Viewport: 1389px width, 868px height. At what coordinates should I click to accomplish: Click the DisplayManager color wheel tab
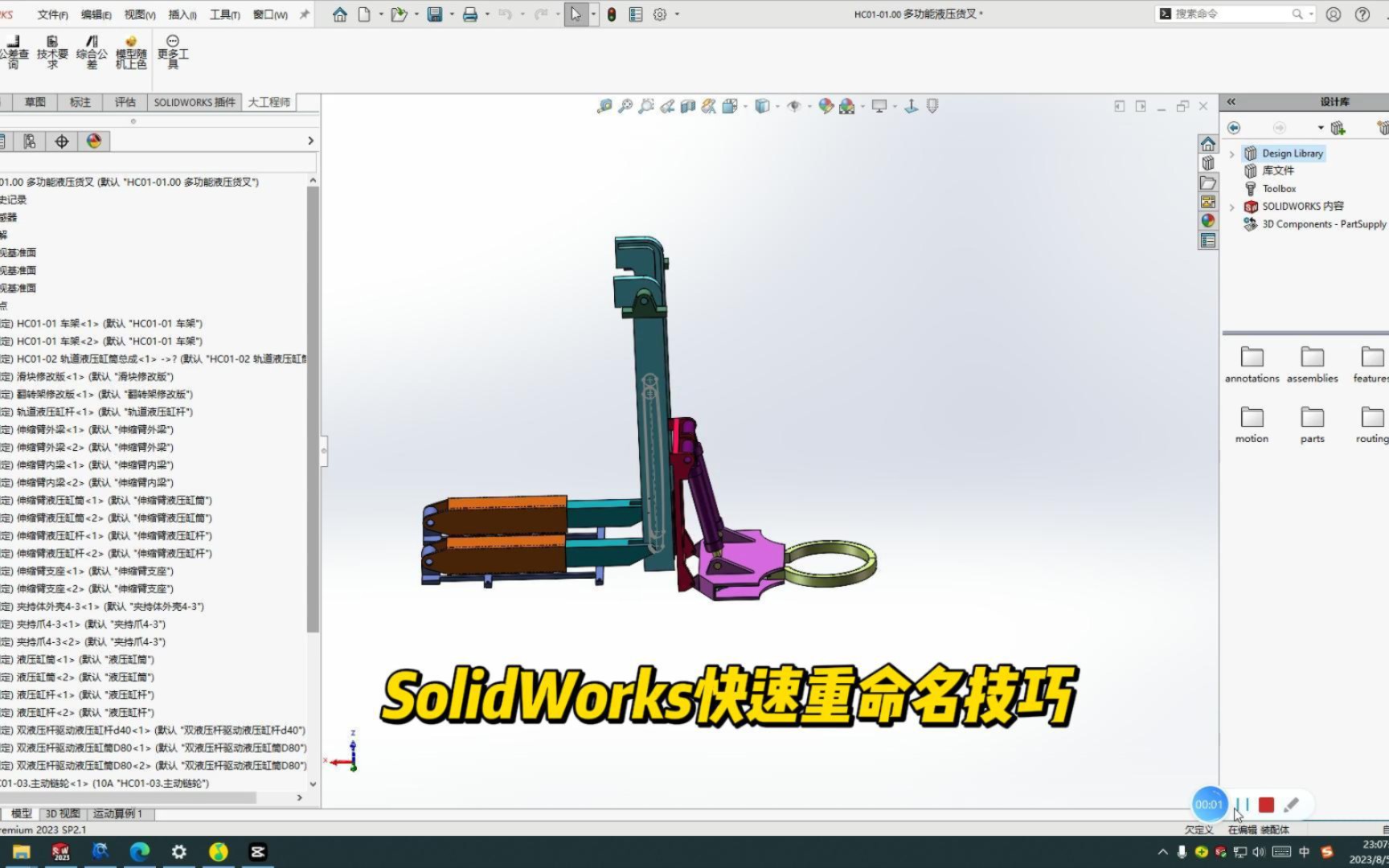click(x=94, y=141)
